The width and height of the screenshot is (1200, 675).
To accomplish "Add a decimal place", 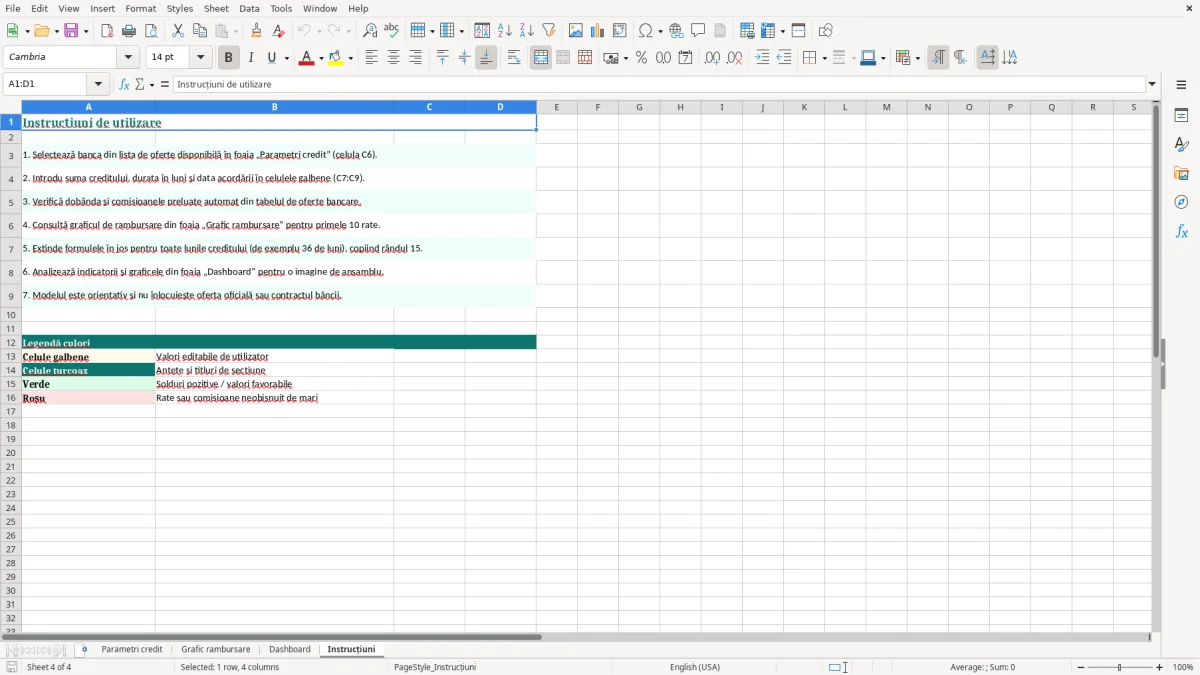I will pos(713,58).
